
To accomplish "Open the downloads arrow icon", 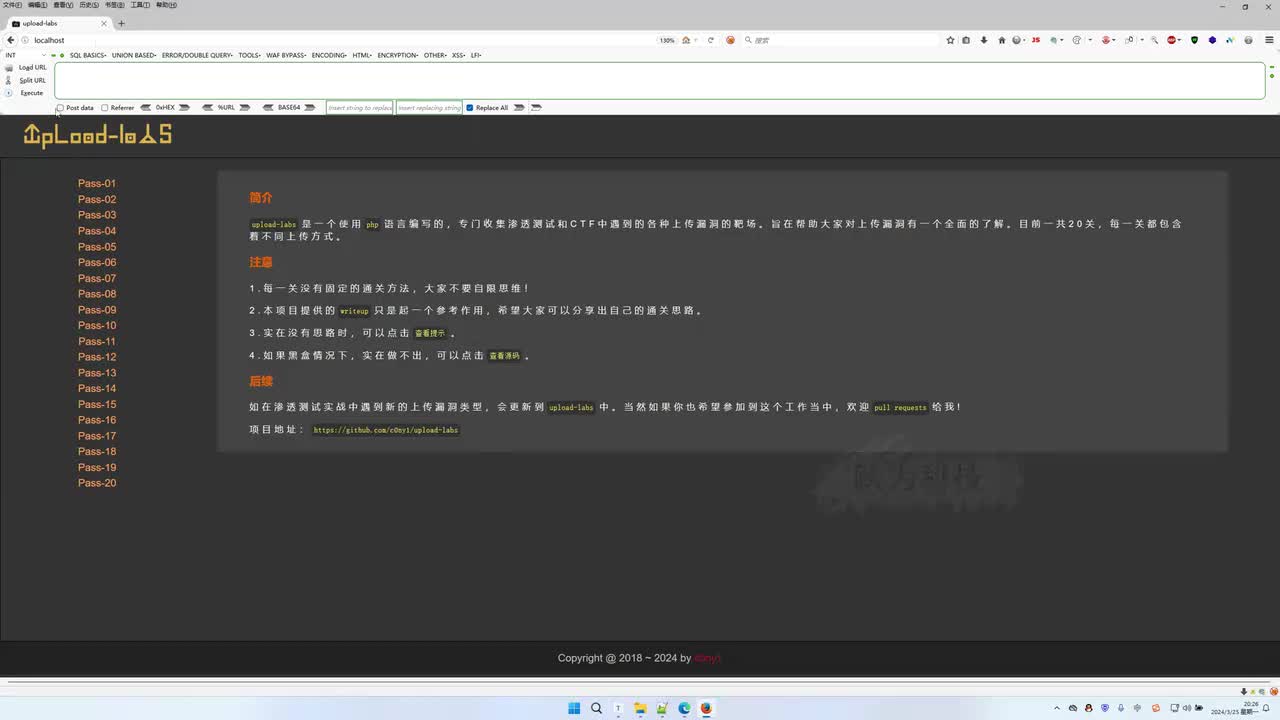I will (984, 40).
